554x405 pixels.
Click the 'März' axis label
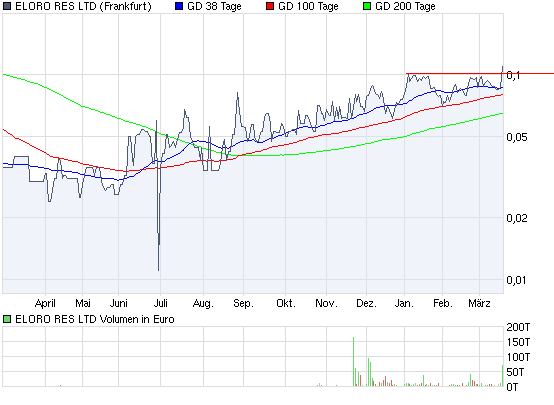pyautogui.click(x=479, y=303)
